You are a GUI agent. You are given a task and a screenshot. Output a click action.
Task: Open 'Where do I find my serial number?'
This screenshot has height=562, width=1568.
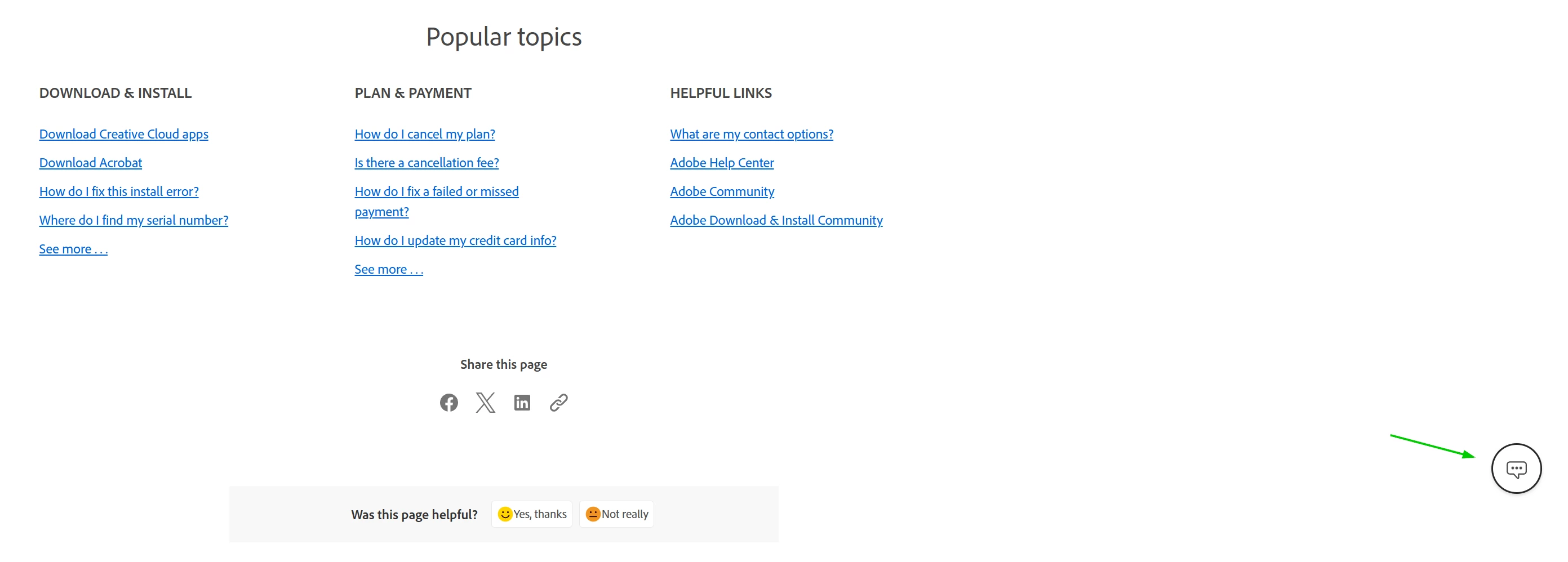(x=134, y=220)
